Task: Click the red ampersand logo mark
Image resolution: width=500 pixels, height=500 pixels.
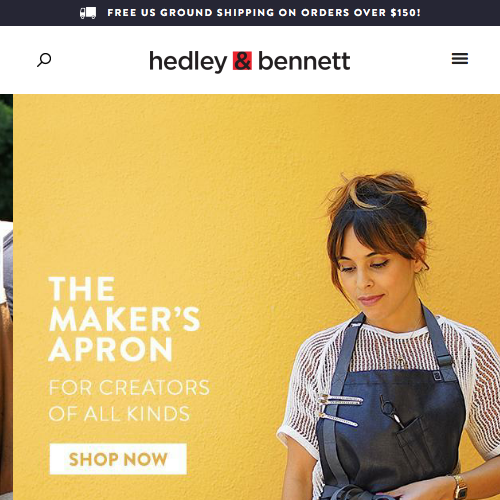Action: (242, 61)
